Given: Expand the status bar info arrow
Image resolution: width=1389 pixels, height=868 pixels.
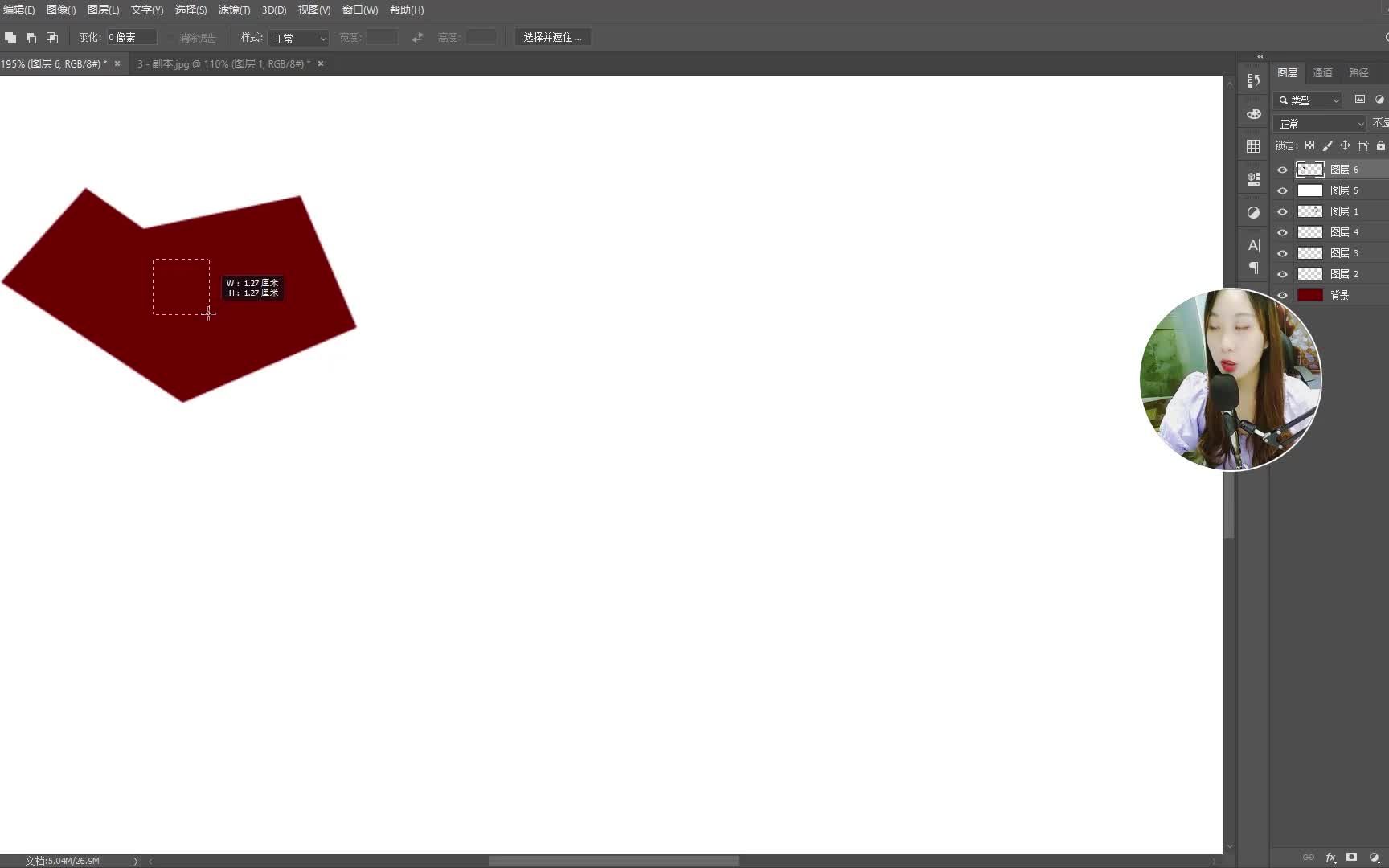Looking at the screenshot, I should (x=135, y=861).
